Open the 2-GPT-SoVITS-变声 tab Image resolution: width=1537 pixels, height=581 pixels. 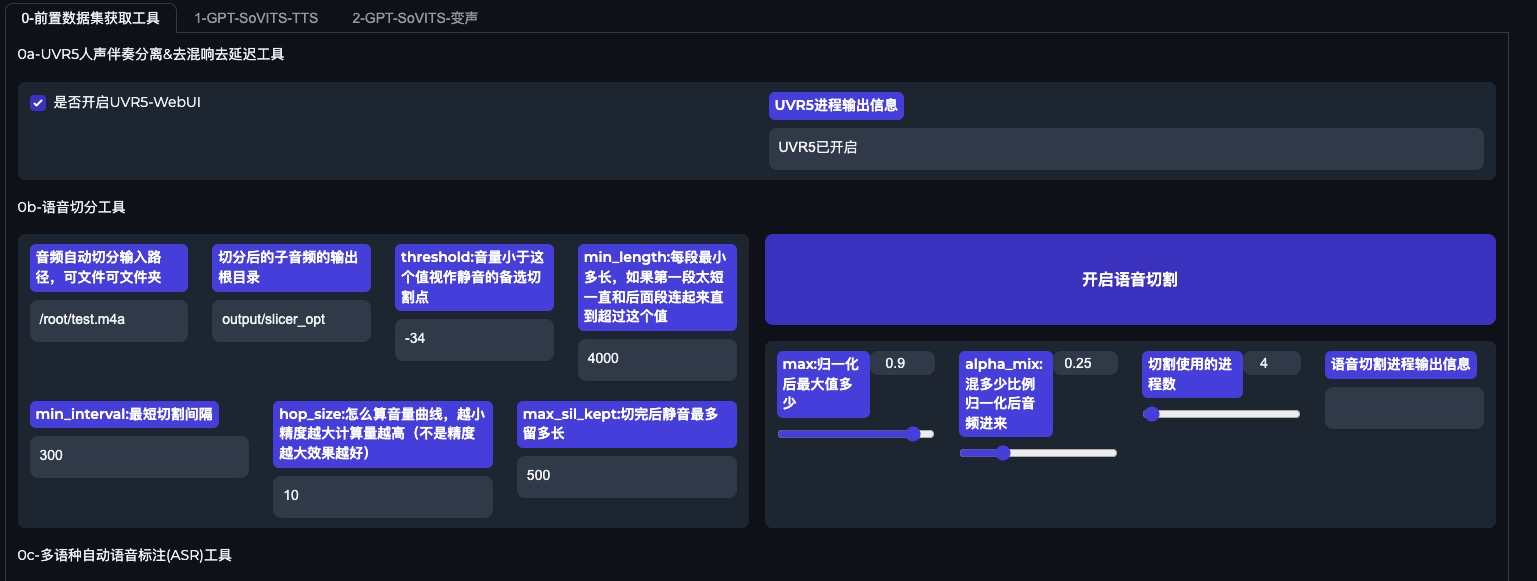414,17
